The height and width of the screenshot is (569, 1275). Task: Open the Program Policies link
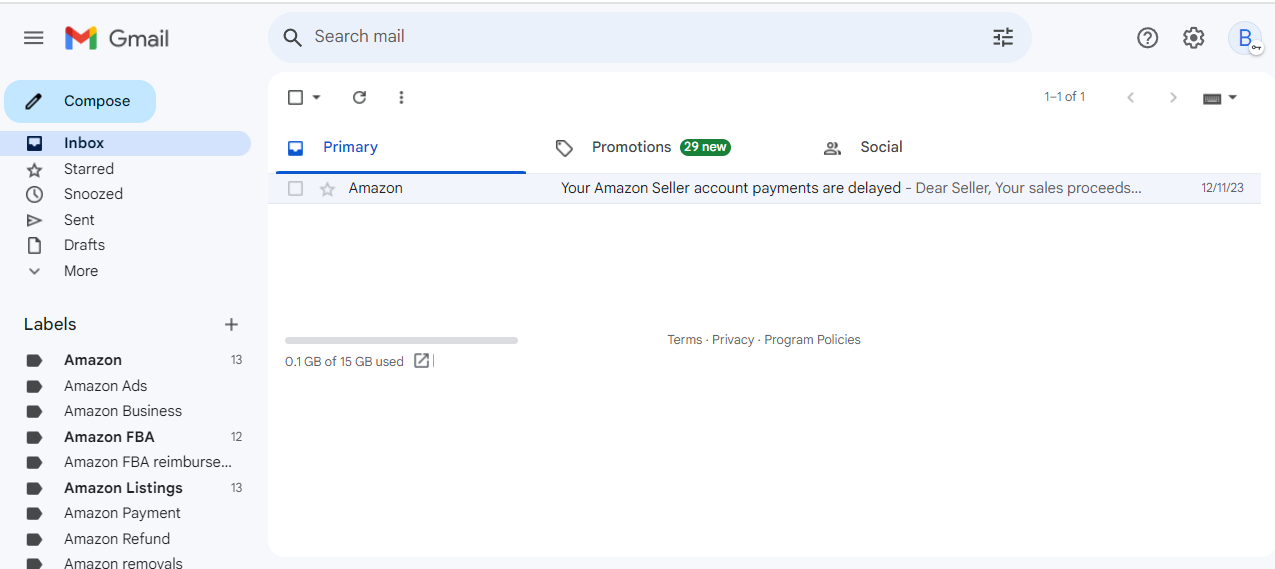[x=812, y=340]
